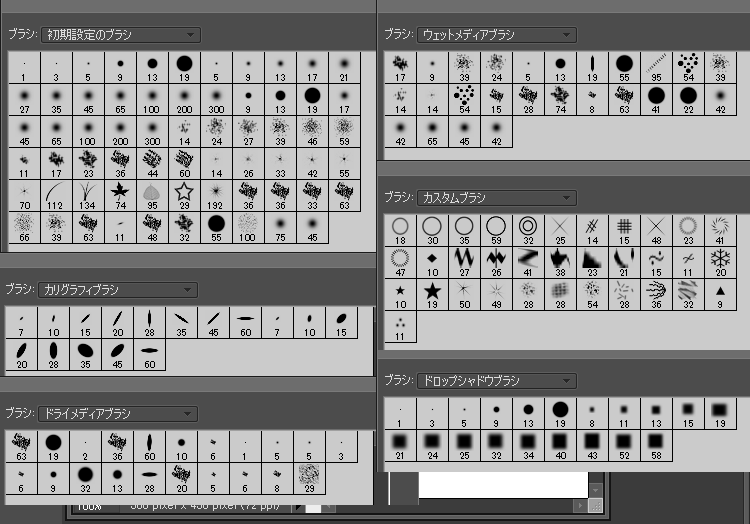Select the triangle brush 9 in custom brushes
The width and height of the screenshot is (750, 524).
720,295
